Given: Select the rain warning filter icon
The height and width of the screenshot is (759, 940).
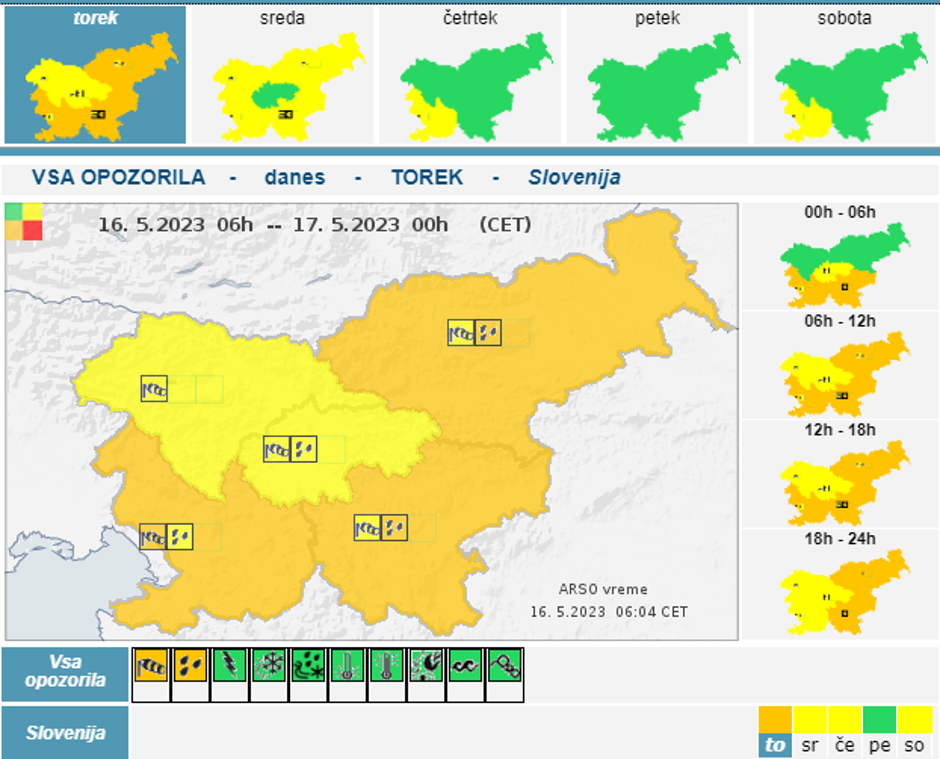Looking at the screenshot, I should (190, 666).
